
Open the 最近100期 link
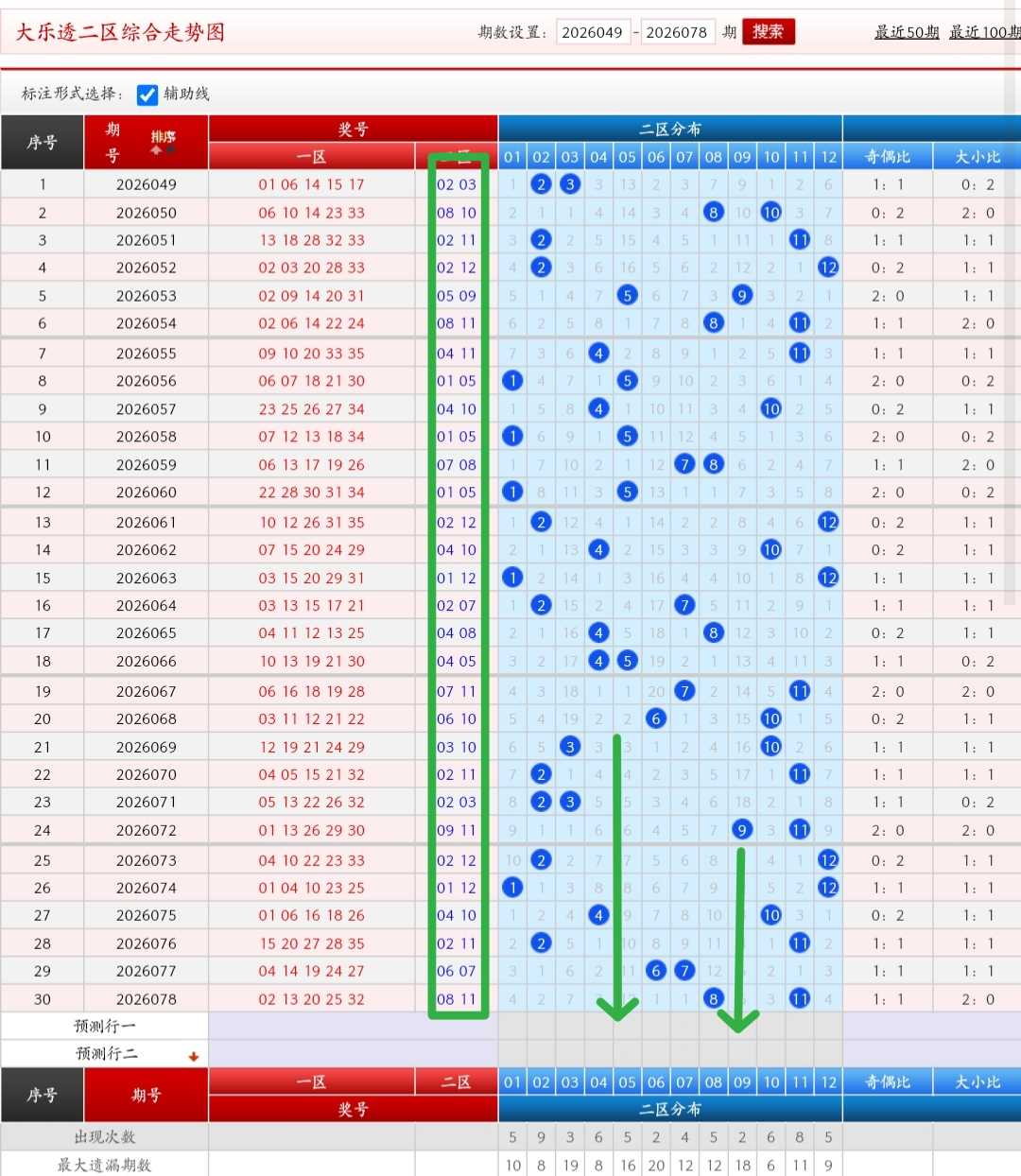[985, 32]
